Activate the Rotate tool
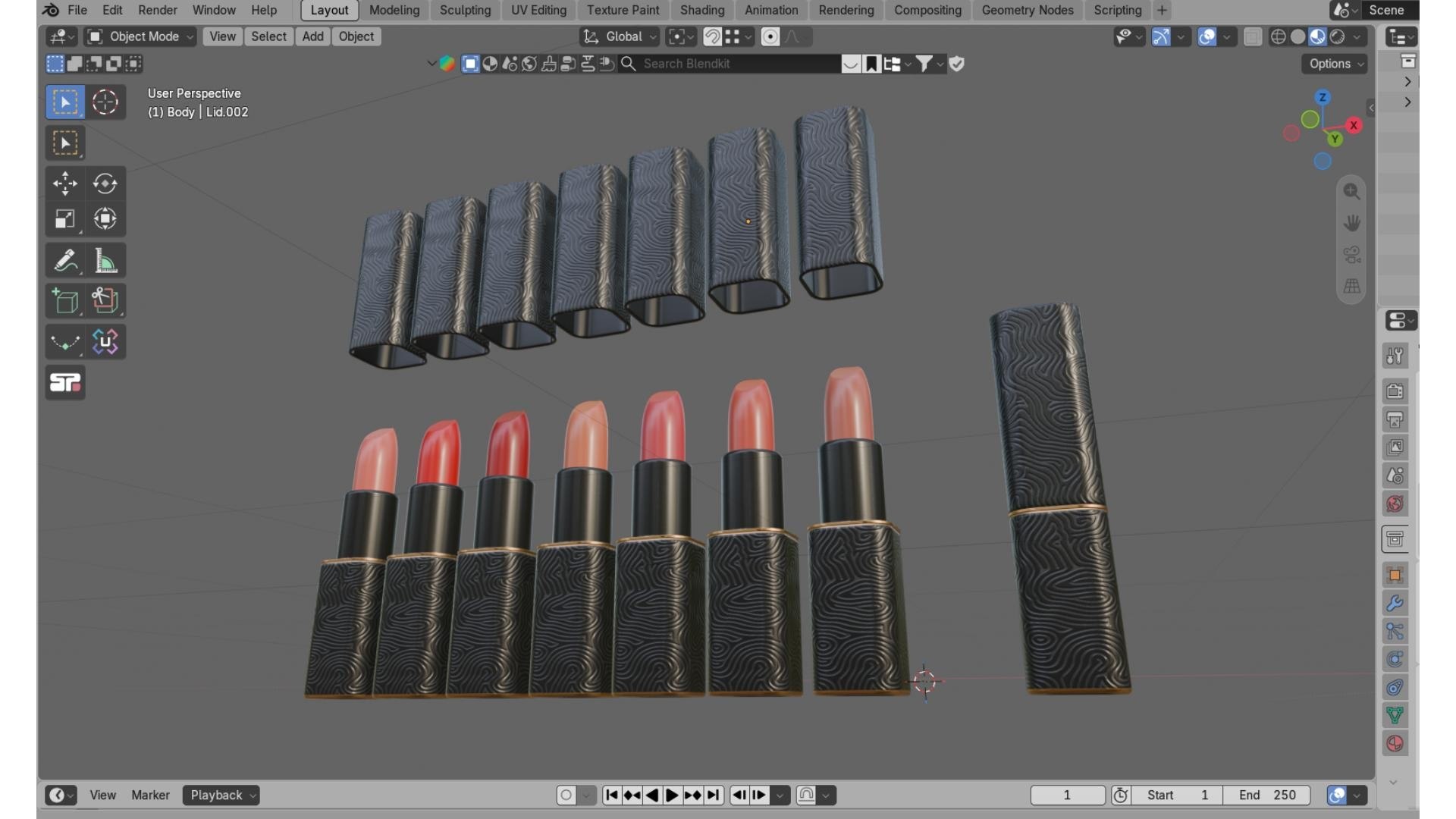 105,184
